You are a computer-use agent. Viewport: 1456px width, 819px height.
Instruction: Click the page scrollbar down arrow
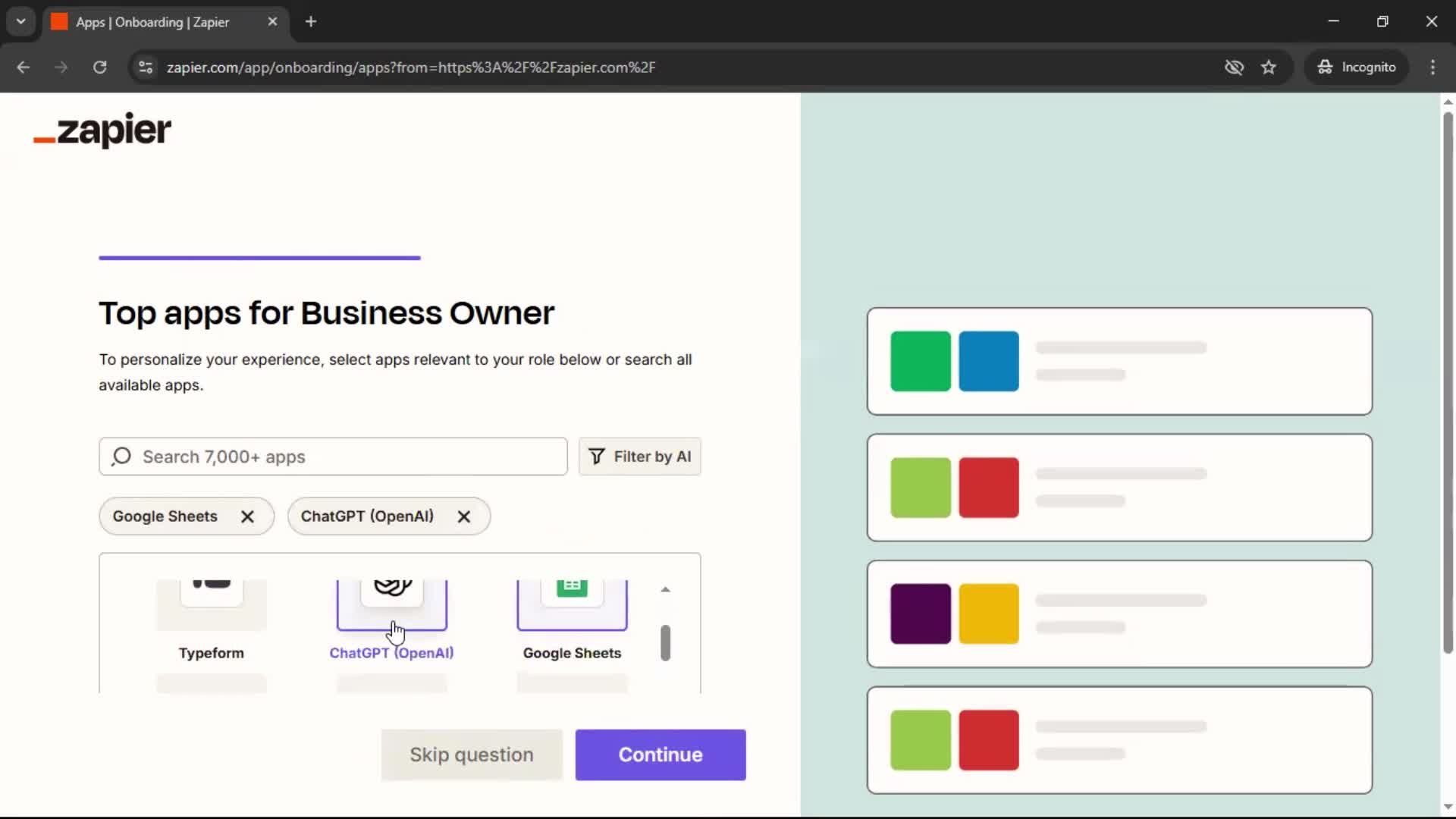pos(1448,807)
